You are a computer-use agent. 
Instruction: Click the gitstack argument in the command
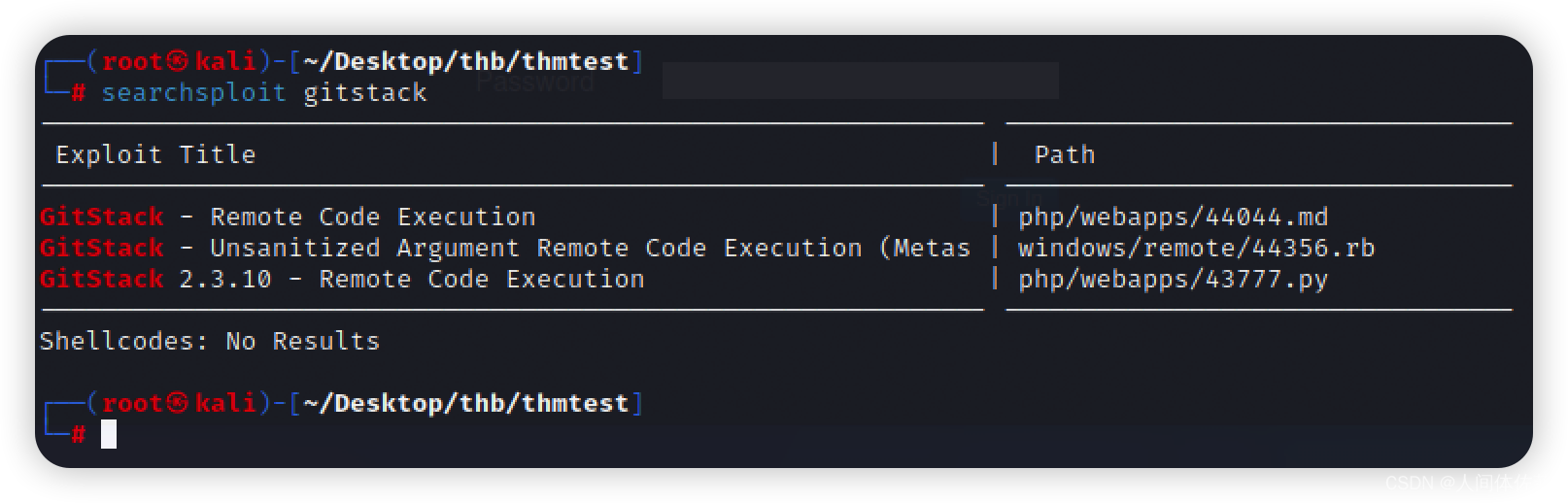(x=364, y=93)
